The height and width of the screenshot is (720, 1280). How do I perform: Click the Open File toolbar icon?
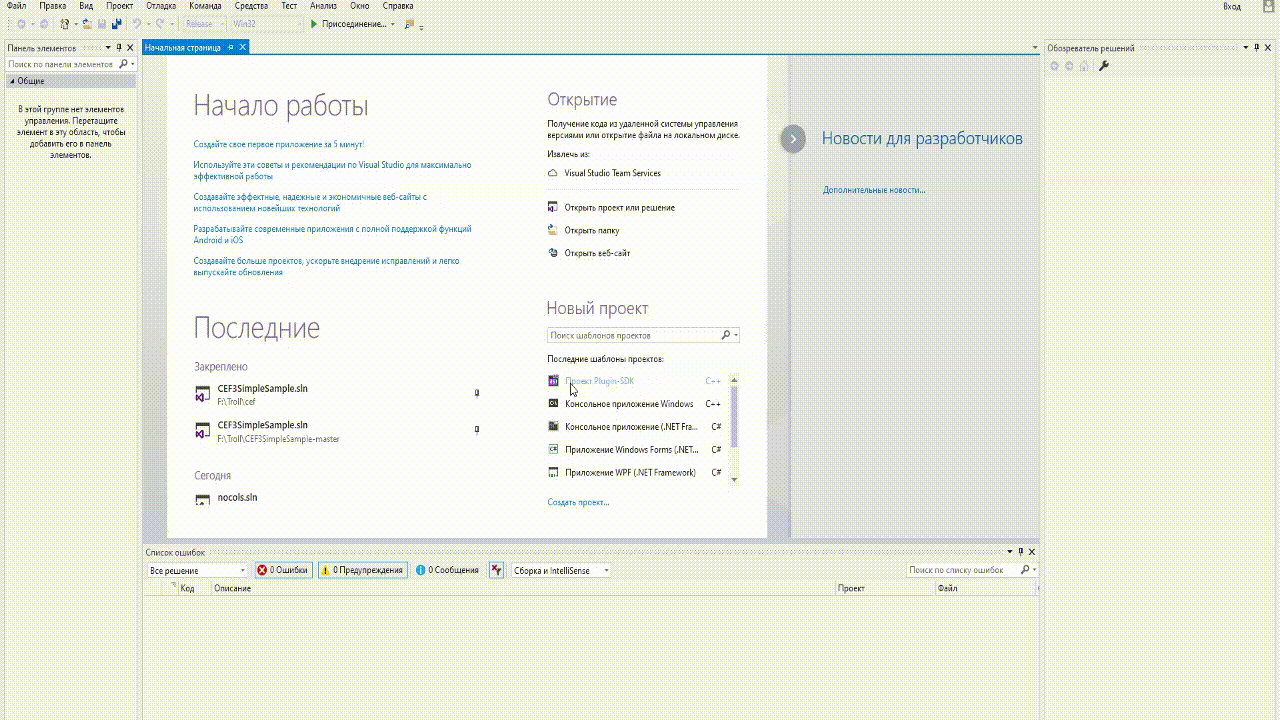click(87, 24)
